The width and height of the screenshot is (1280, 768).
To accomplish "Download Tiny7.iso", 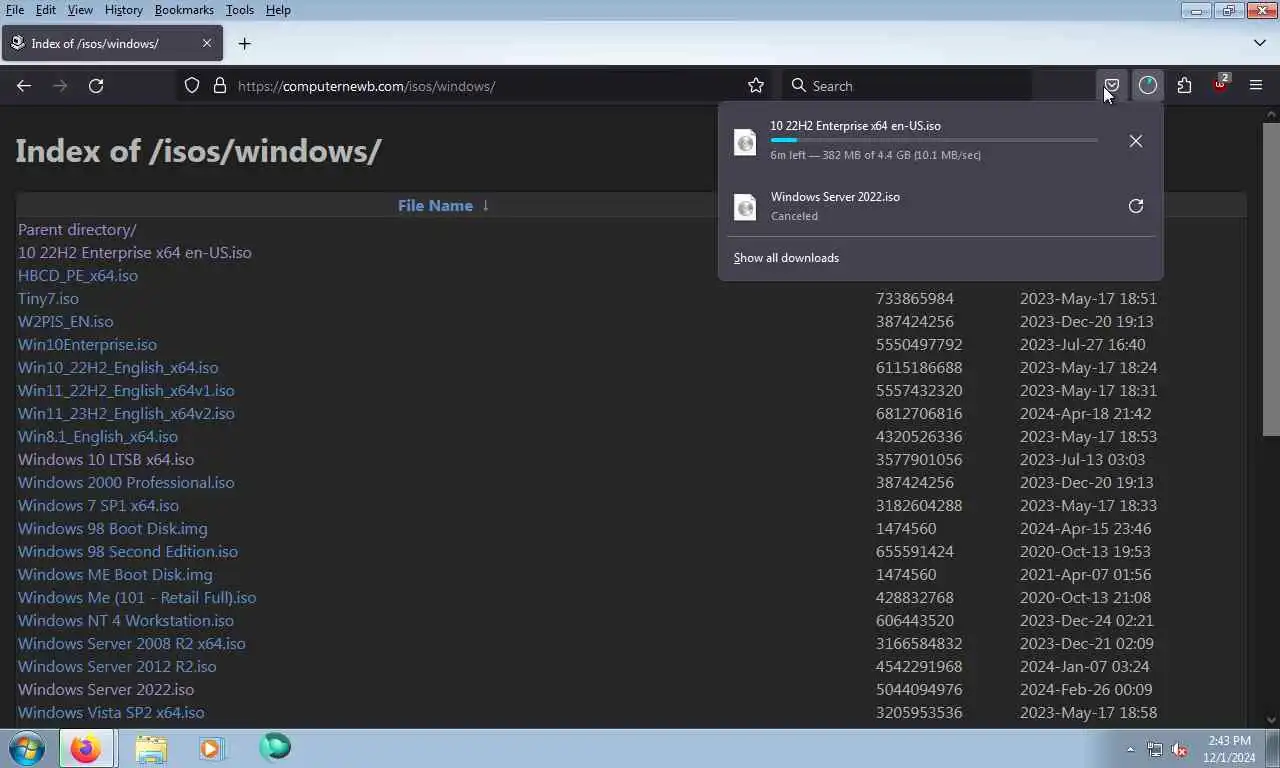I will point(48,298).
